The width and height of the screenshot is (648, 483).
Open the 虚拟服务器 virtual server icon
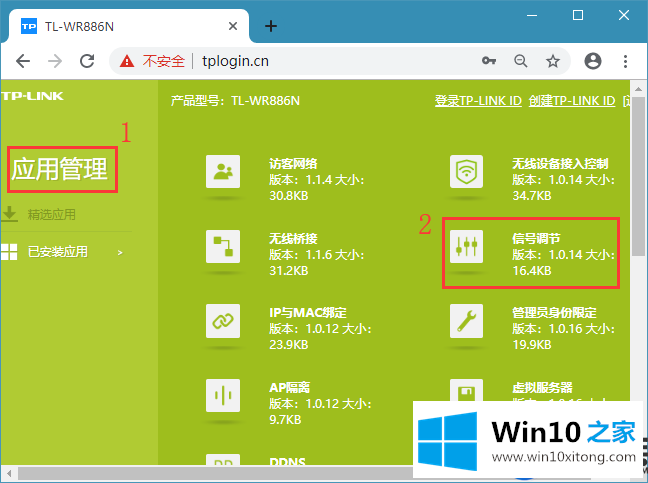click(466, 393)
